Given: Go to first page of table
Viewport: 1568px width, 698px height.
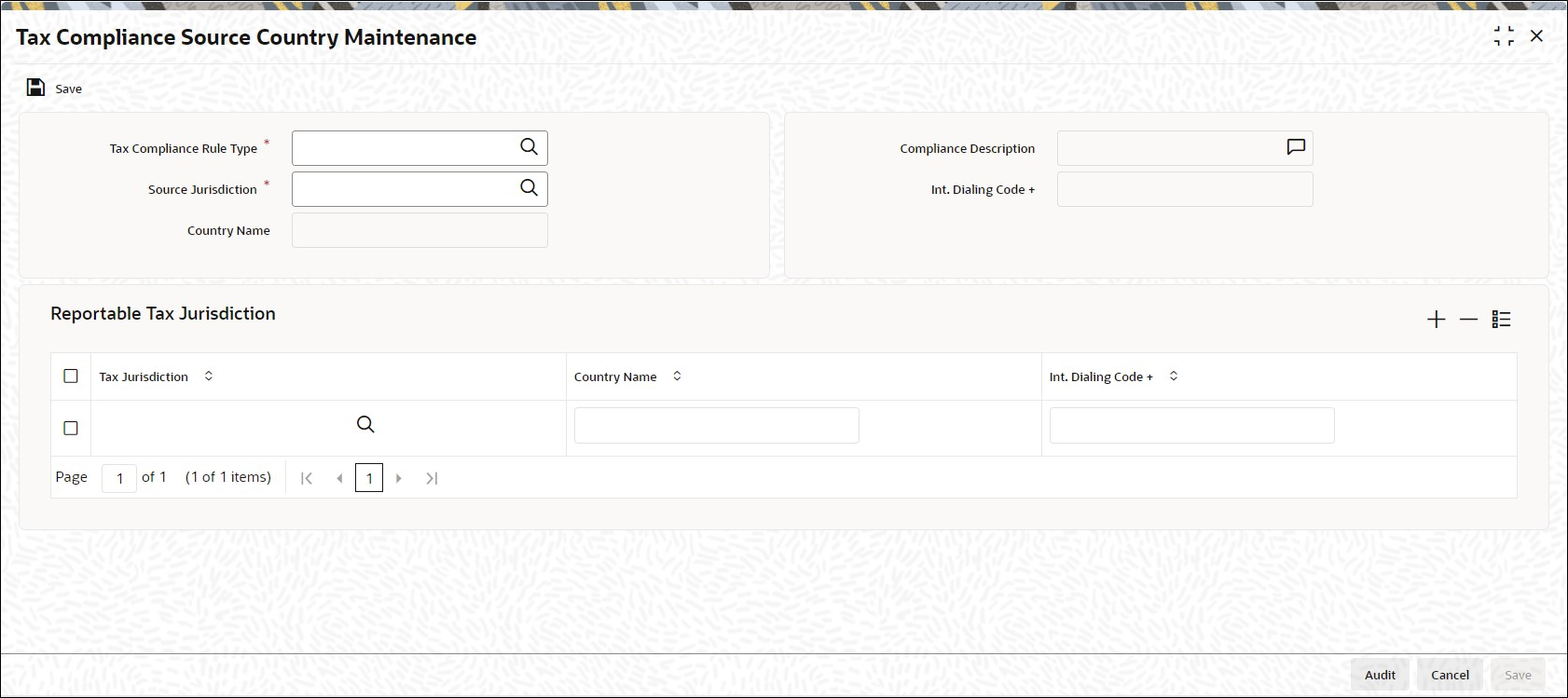Looking at the screenshot, I should pyautogui.click(x=307, y=478).
